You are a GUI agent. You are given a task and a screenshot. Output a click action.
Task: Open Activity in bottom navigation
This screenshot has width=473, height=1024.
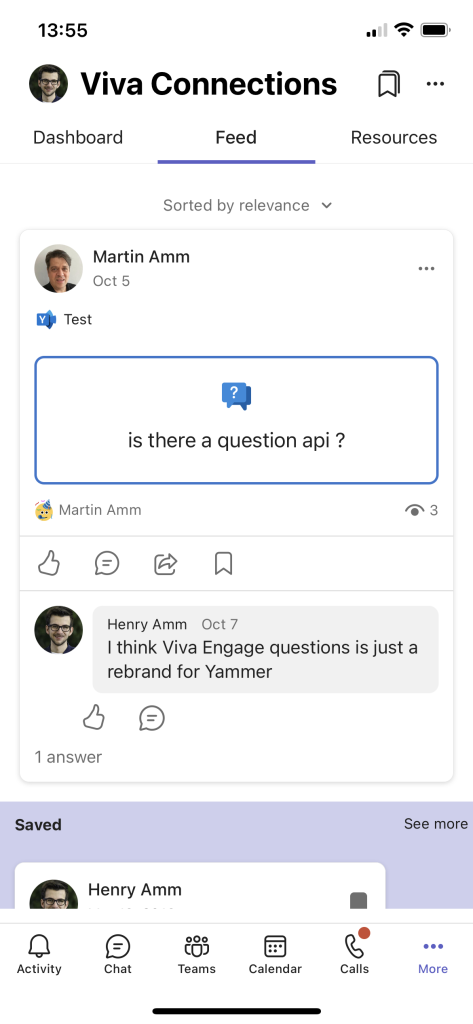[39, 954]
